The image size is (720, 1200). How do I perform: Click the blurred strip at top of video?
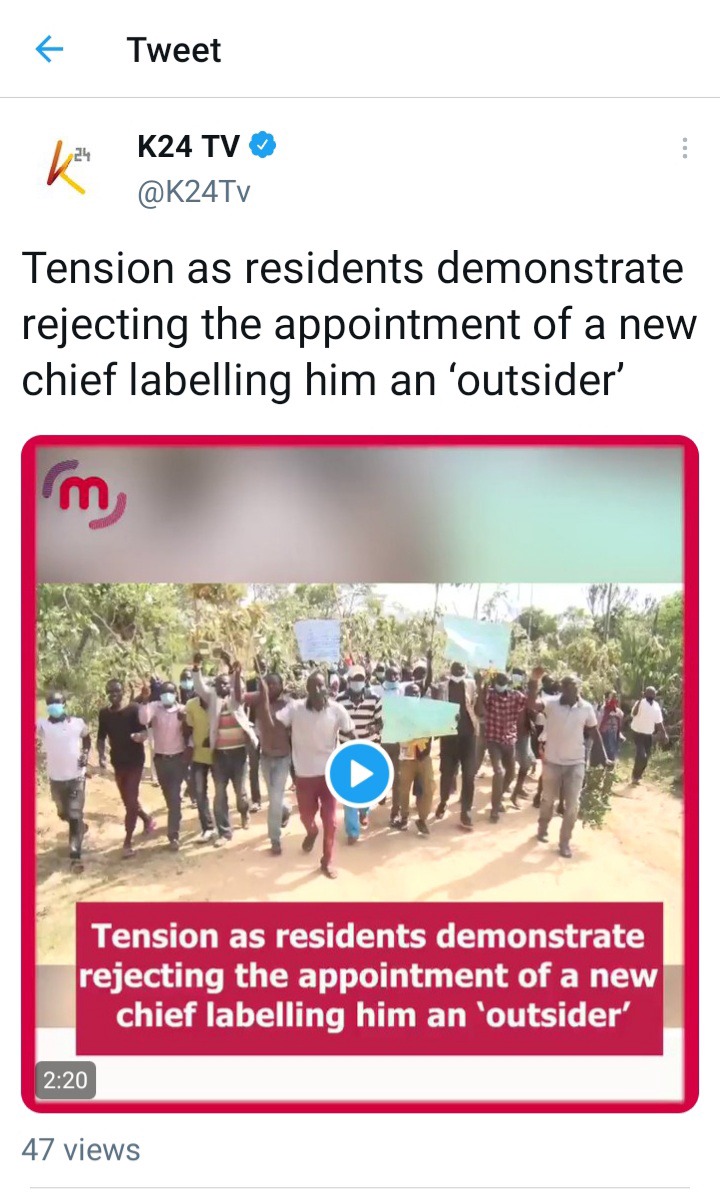[x=360, y=514]
